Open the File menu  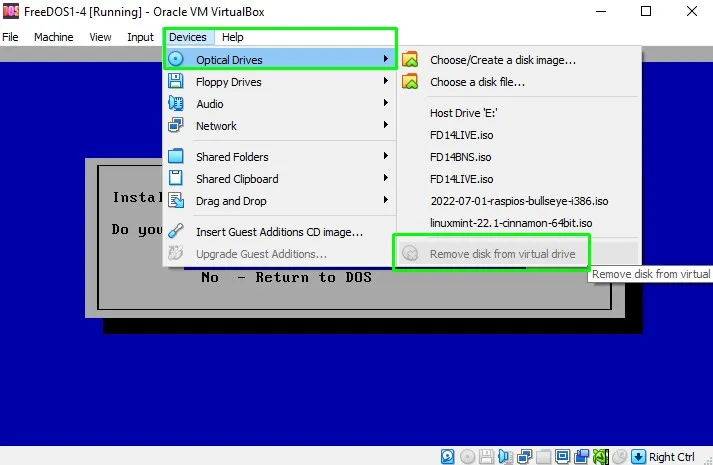[10, 37]
